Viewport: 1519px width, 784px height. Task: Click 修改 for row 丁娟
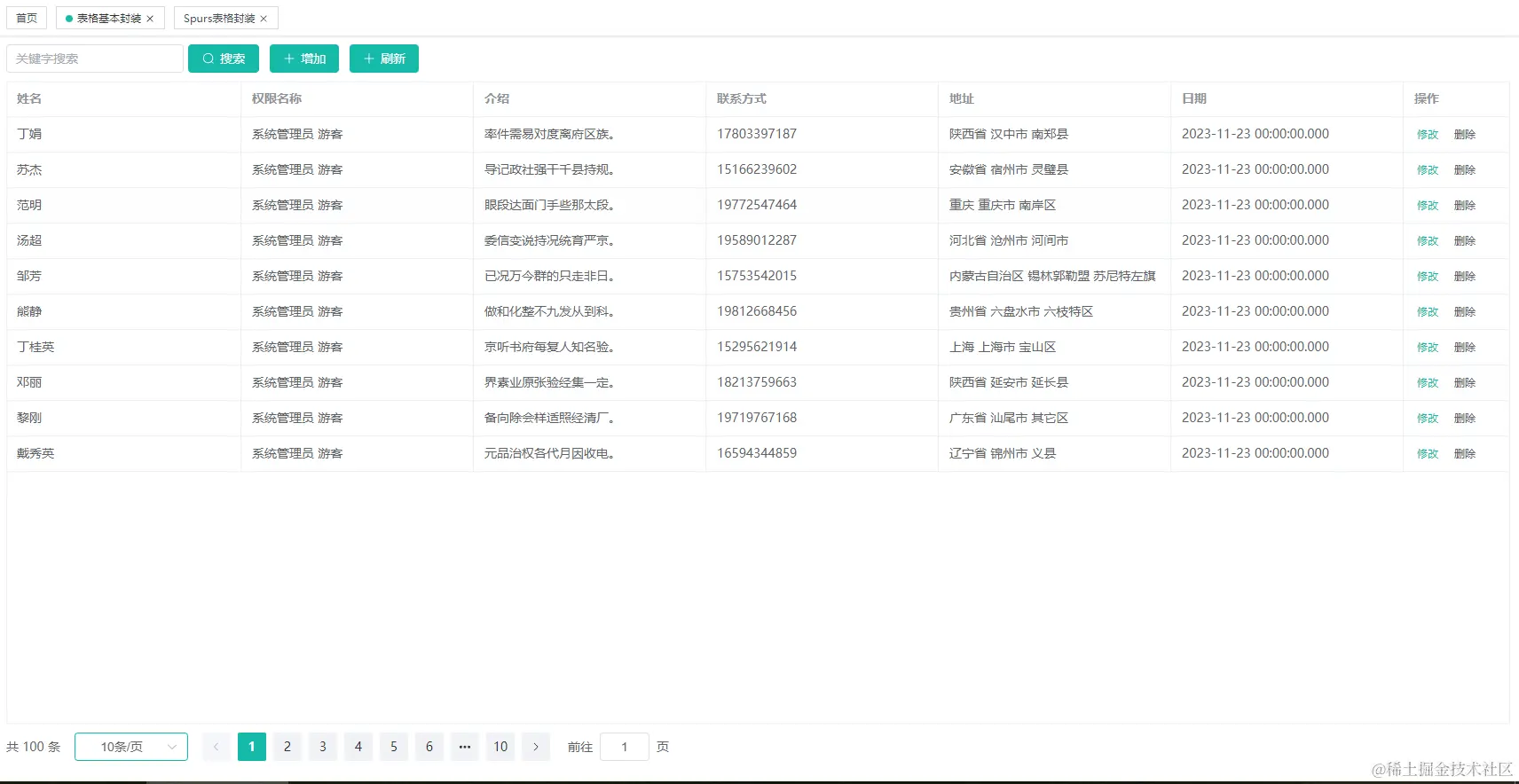click(x=1428, y=135)
